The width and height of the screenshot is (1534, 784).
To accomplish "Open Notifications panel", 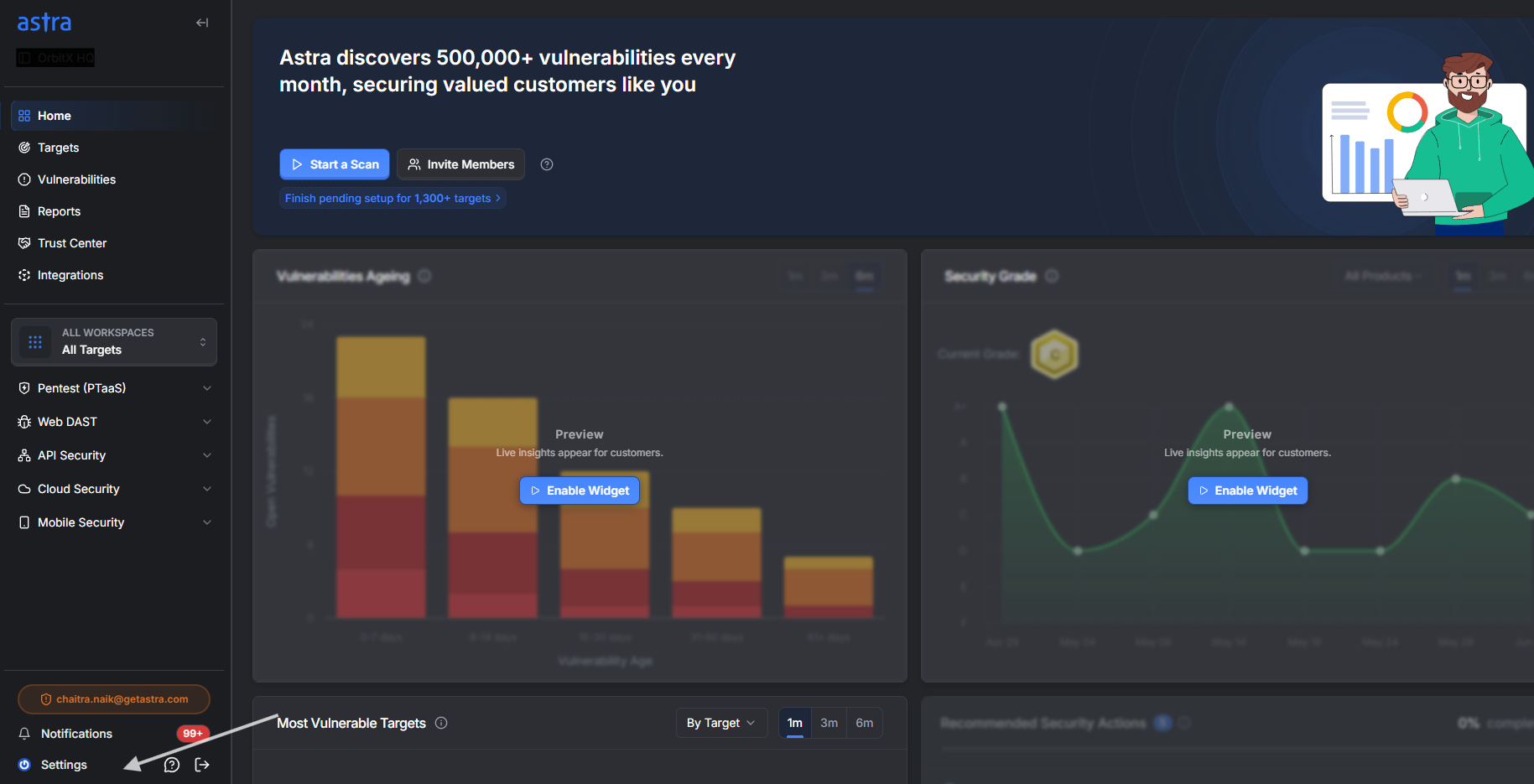I will [x=76, y=734].
